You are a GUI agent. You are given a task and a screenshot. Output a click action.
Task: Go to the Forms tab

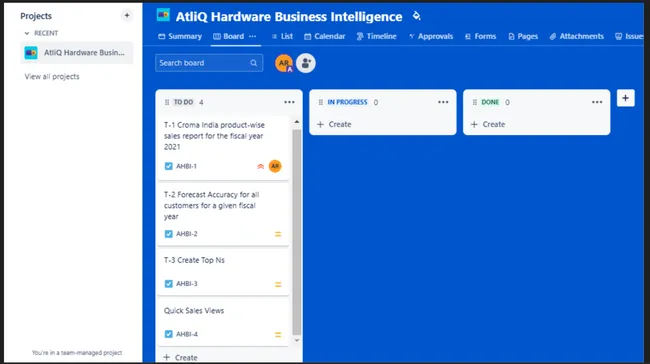[x=480, y=36]
